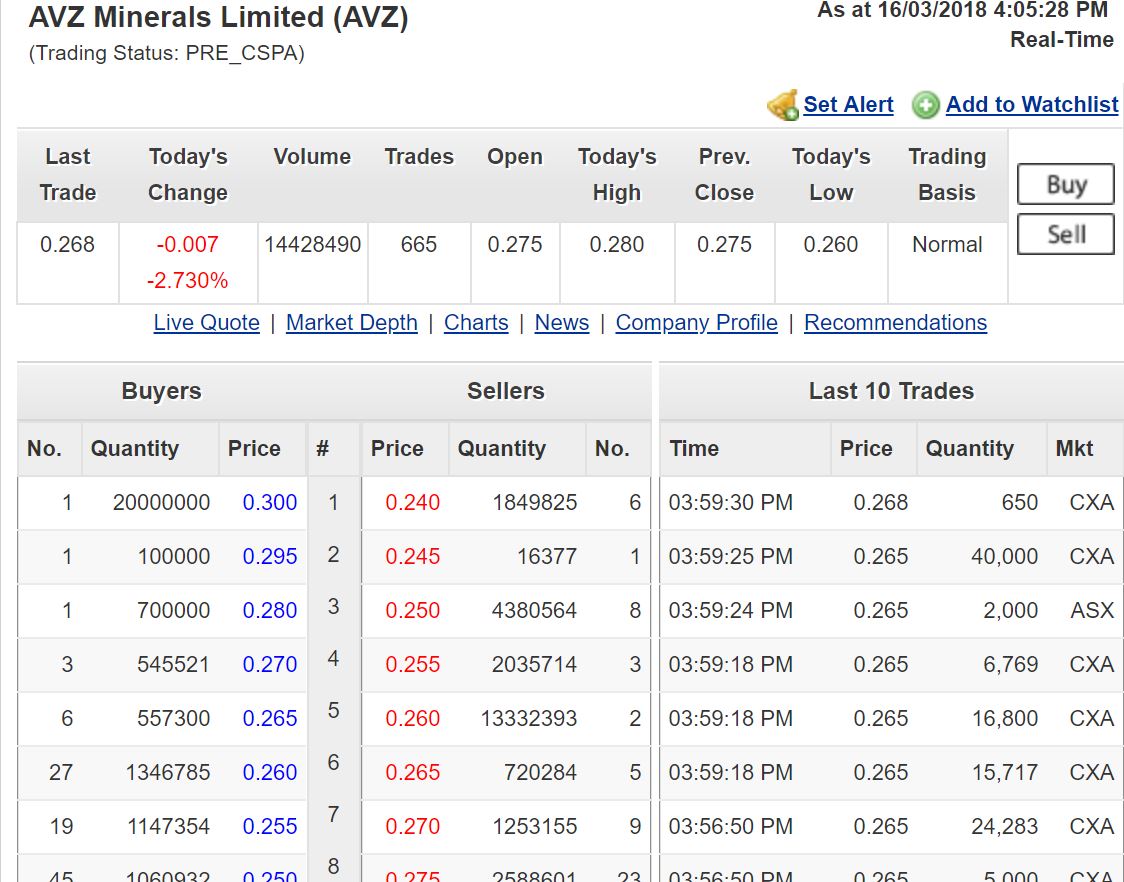The height and width of the screenshot is (882, 1124).
Task: Open the Recommendations link
Action: (x=895, y=323)
